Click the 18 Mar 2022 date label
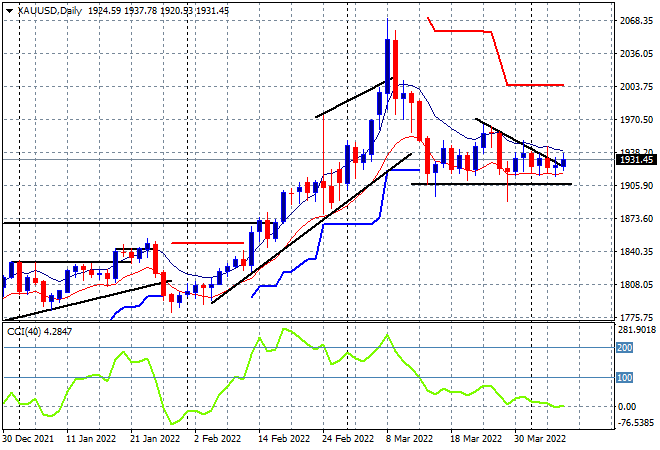Viewport: 660px width, 450px height. click(x=476, y=439)
